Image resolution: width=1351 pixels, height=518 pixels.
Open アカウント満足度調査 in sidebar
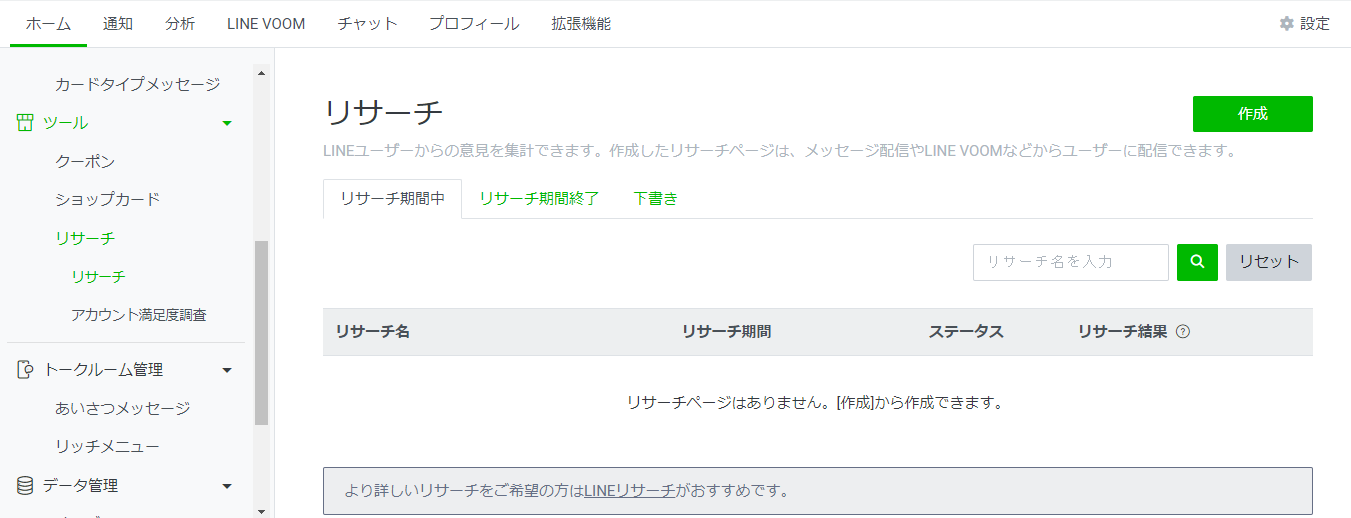coord(139,315)
